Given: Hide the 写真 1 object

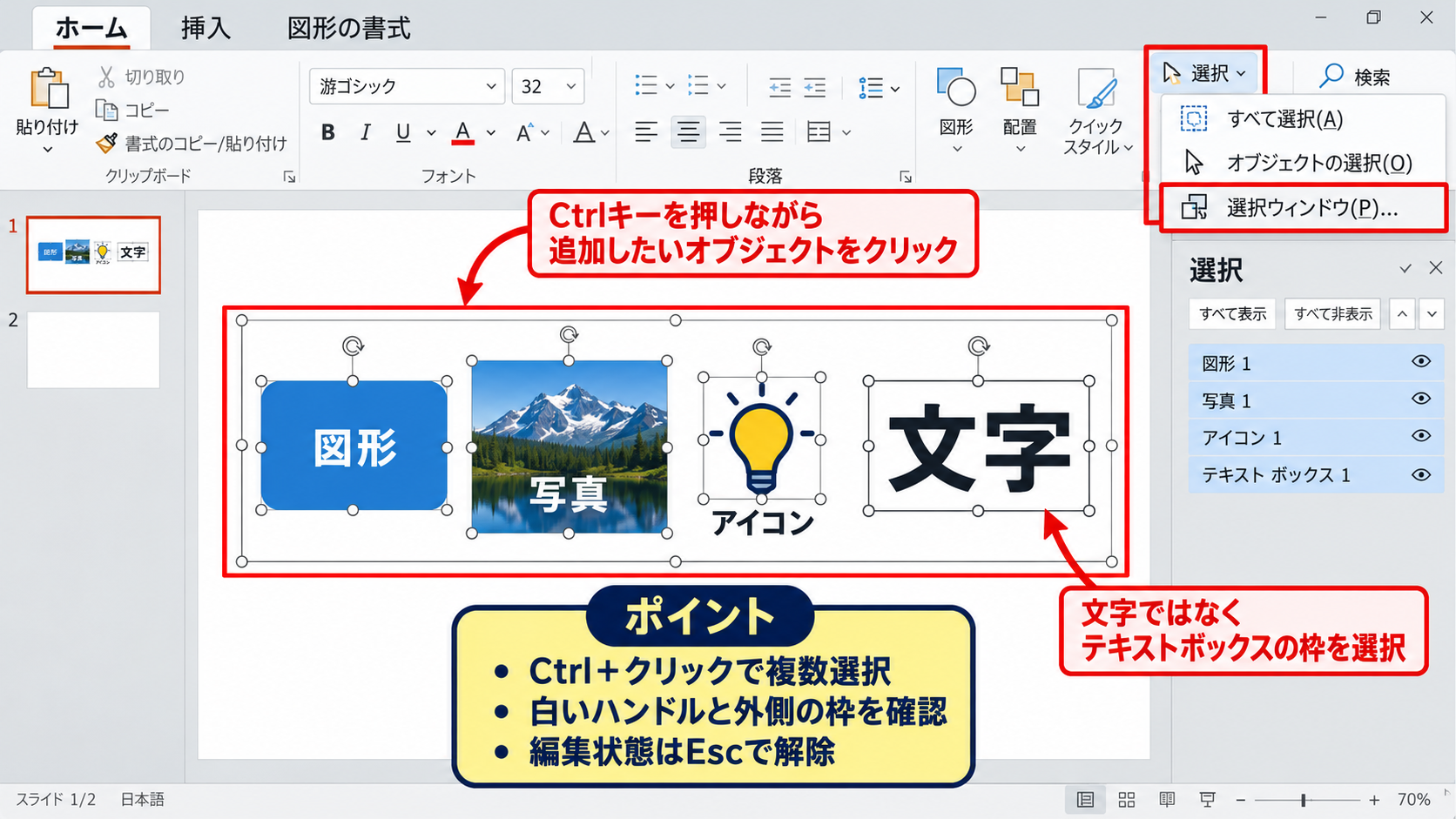Looking at the screenshot, I should point(1421,399).
